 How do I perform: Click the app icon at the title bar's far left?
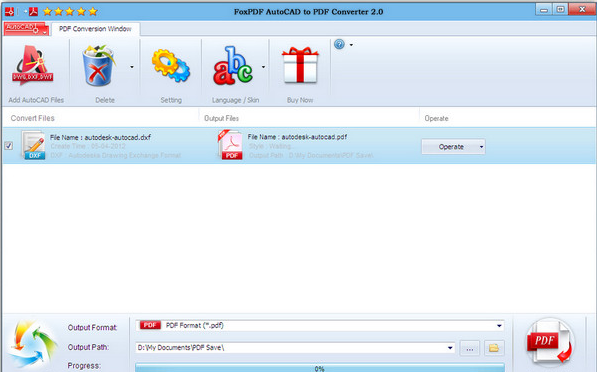point(9,12)
